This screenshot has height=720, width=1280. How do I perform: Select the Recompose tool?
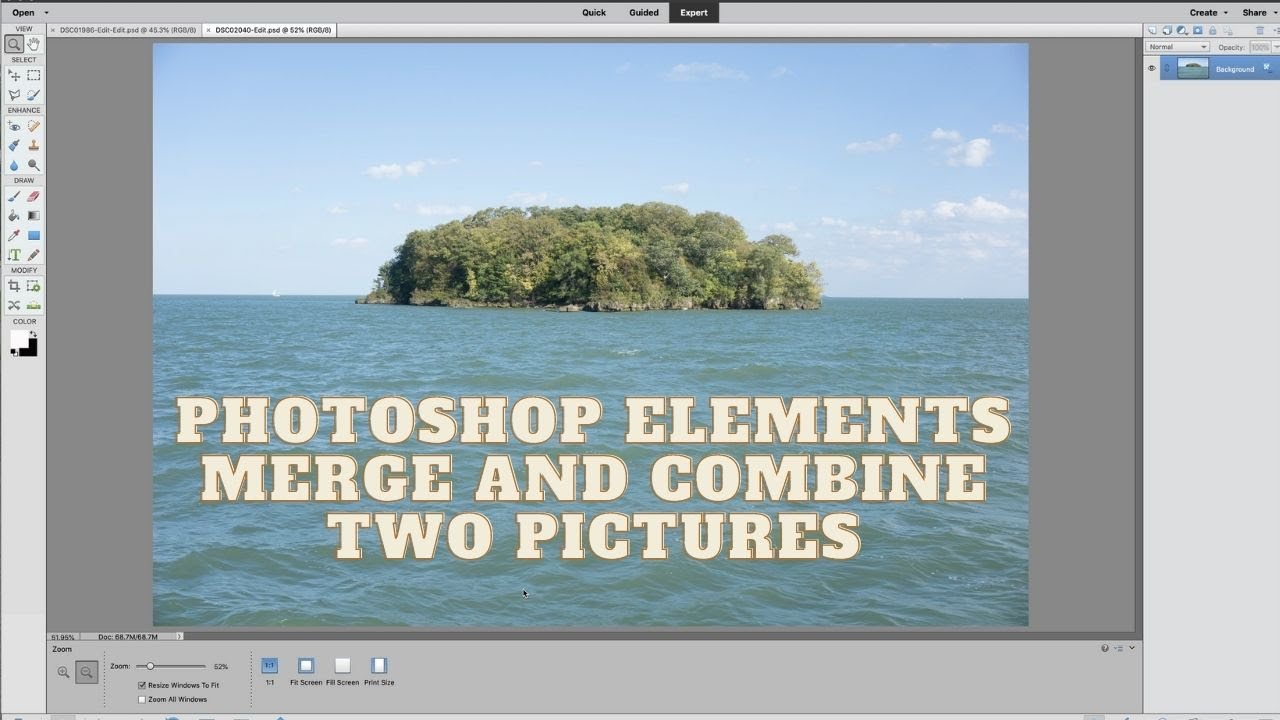pos(34,286)
